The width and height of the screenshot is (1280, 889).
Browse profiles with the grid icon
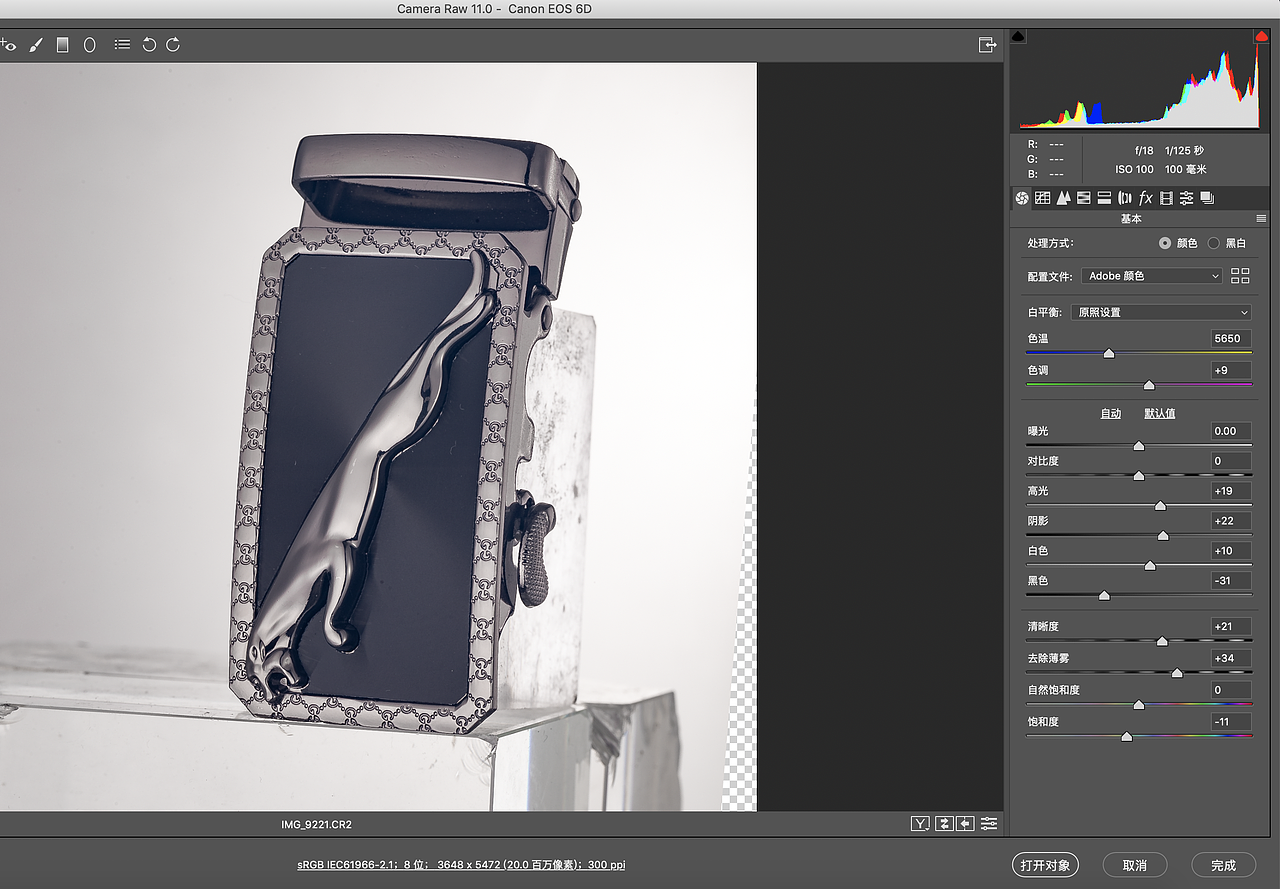click(x=1241, y=276)
